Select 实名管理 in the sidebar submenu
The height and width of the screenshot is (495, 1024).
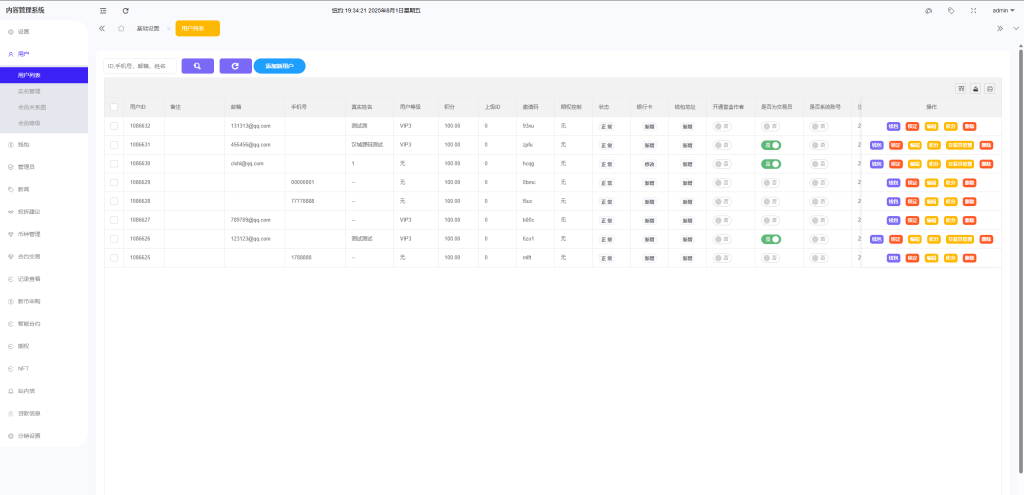32,91
